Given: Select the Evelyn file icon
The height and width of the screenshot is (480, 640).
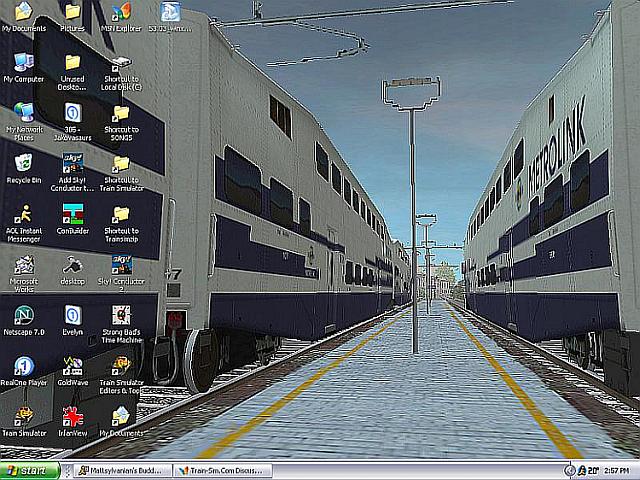Looking at the screenshot, I should tap(73, 320).
